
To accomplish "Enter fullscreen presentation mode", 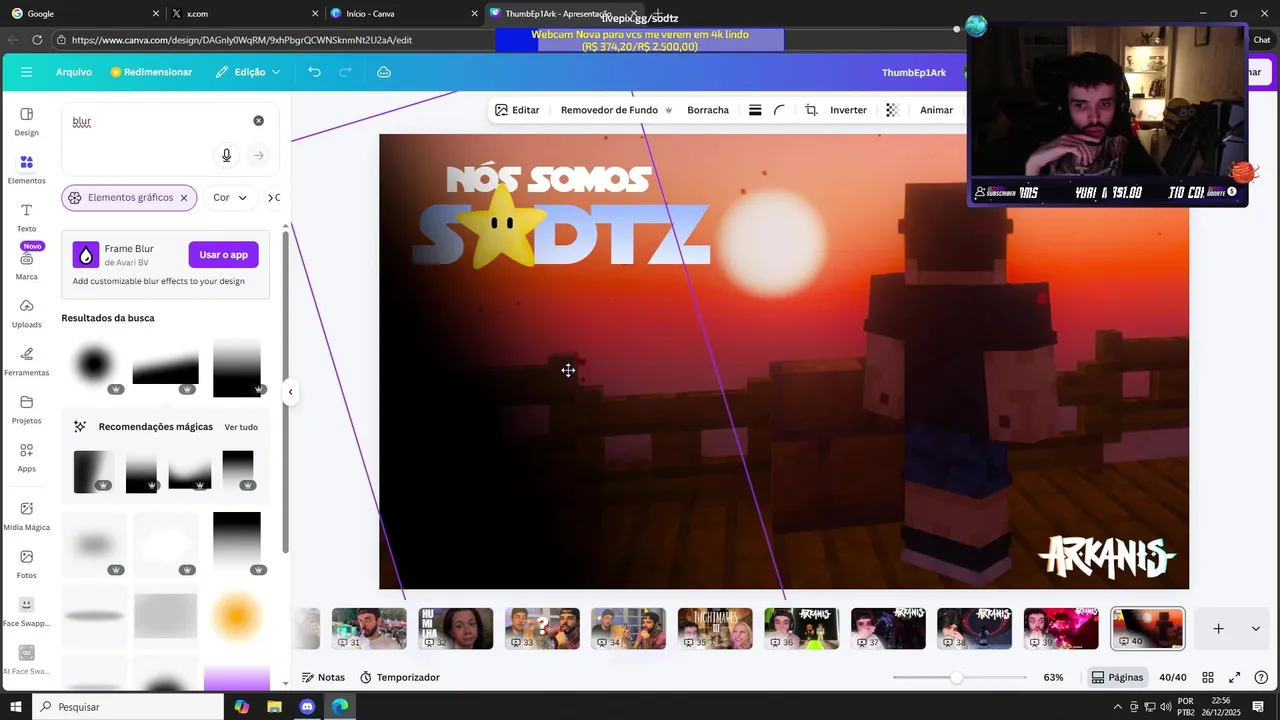I will click(x=1234, y=677).
